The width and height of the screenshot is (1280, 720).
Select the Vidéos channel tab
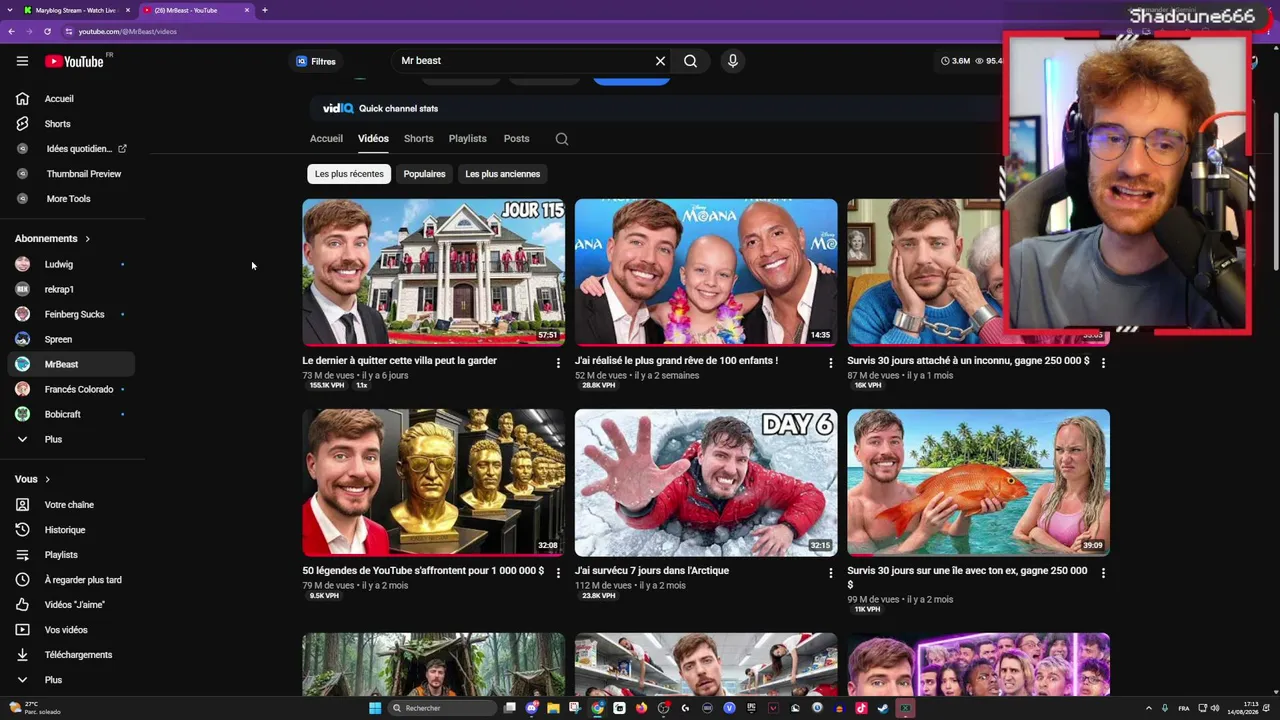tap(373, 139)
